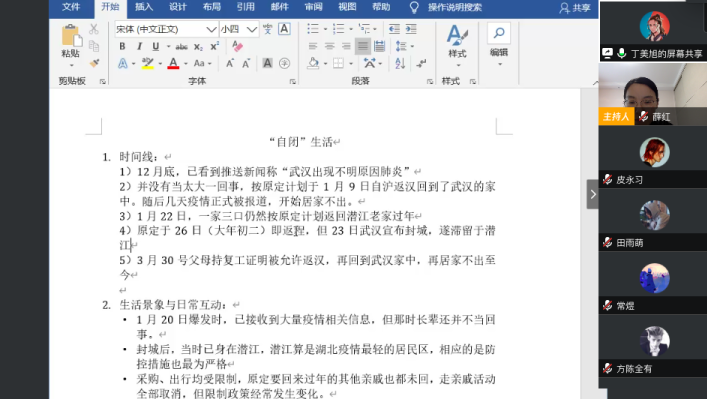Apply bullet list formatting
This screenshot has width=707, height=399.
313,29
